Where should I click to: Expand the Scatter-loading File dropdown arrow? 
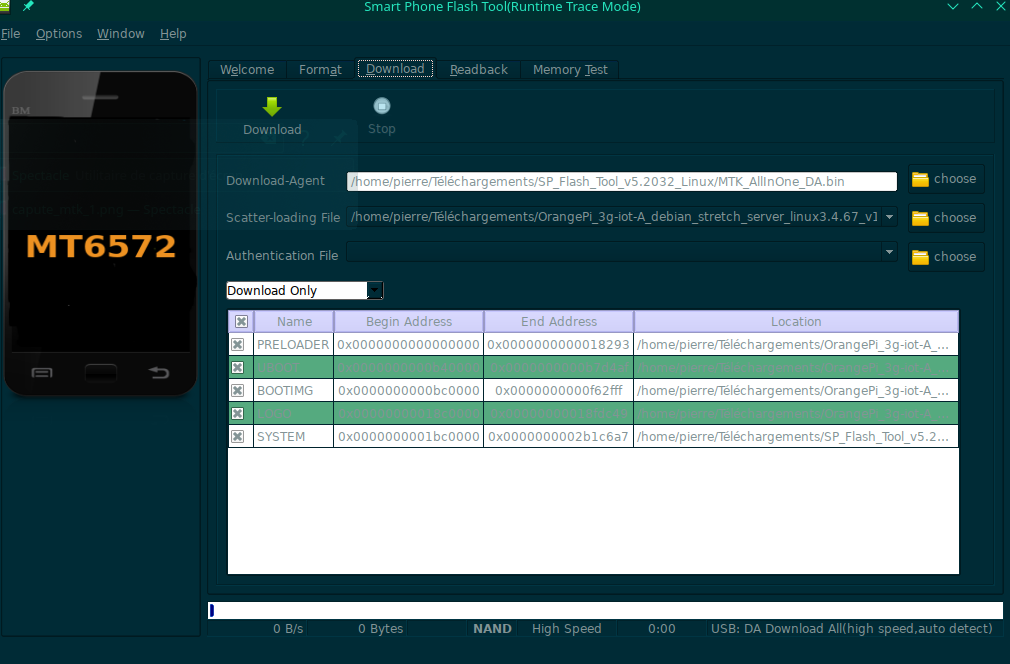890,217
